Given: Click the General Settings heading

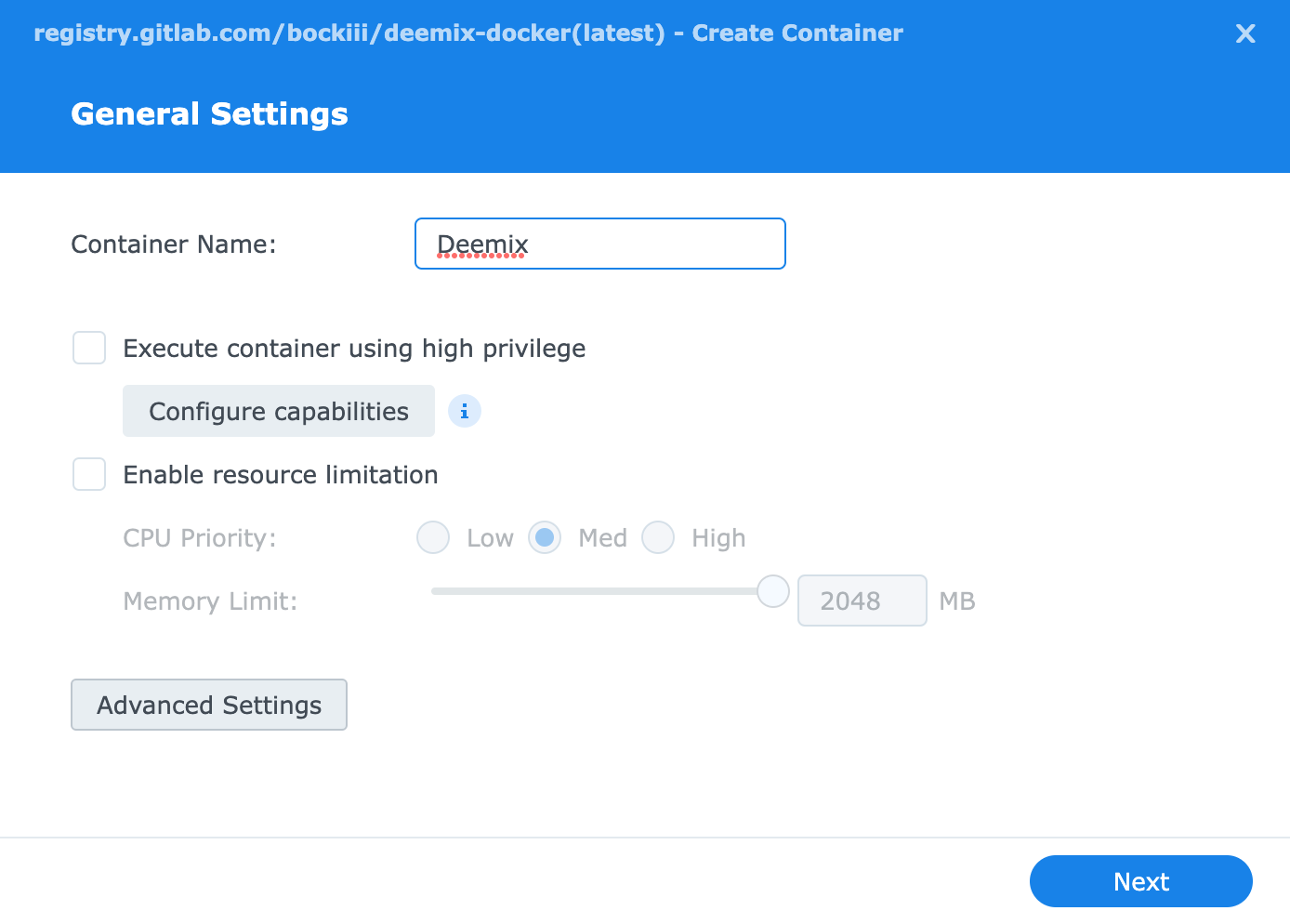Looking at the screenshot, I should (x=209, y=113).
